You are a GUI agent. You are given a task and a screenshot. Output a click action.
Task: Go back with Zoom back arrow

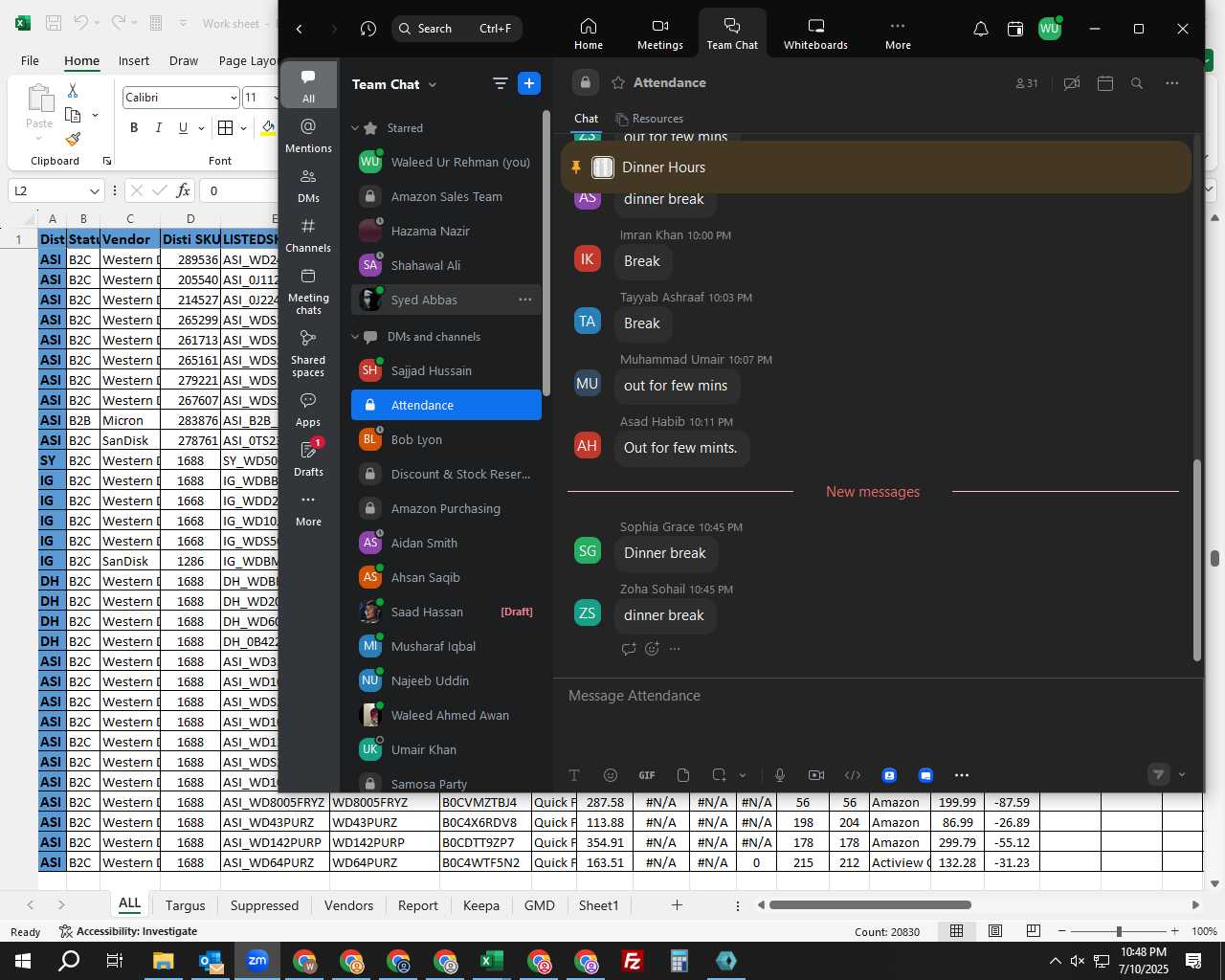pos(300,29)
